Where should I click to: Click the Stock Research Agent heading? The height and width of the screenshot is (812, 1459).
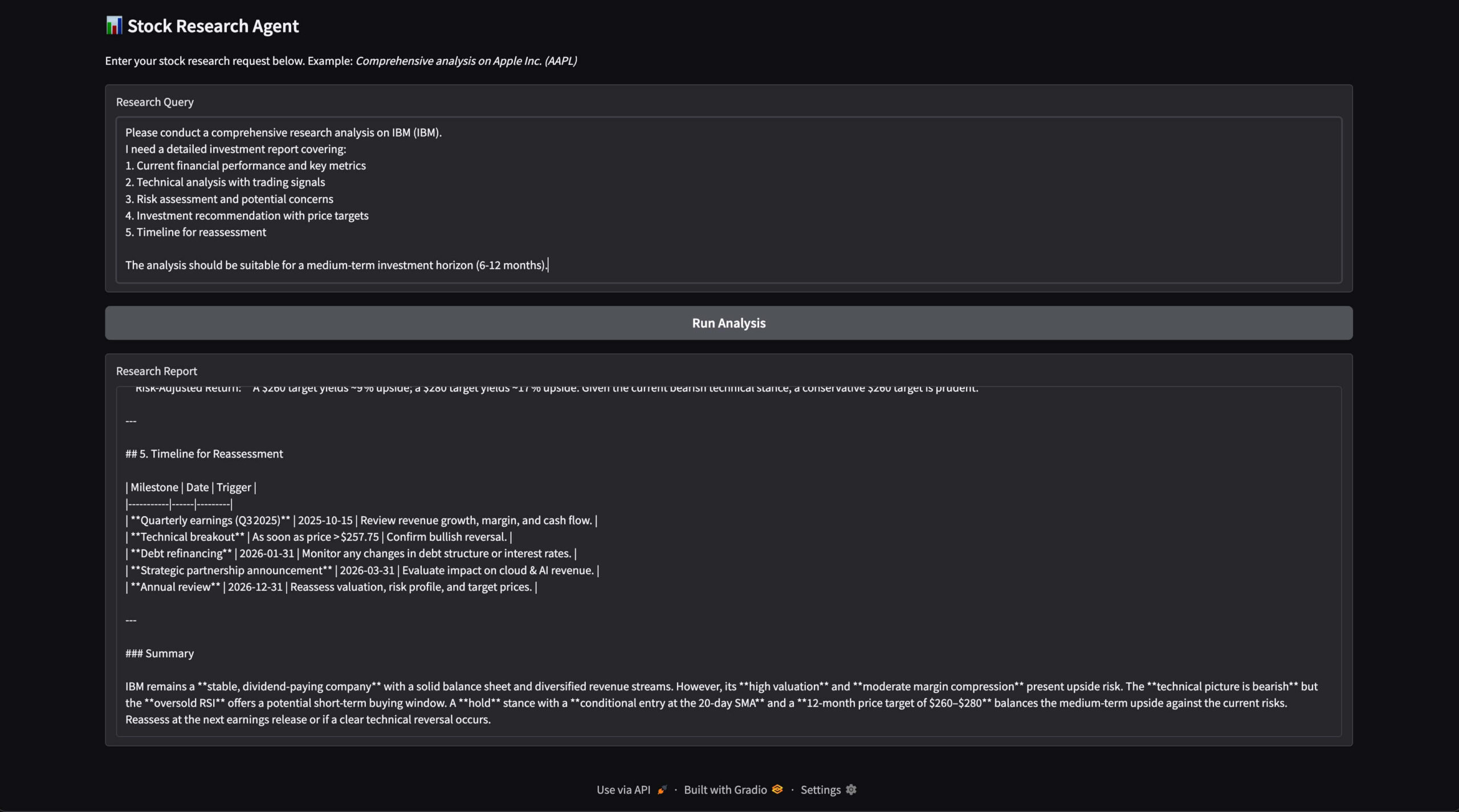213,26
